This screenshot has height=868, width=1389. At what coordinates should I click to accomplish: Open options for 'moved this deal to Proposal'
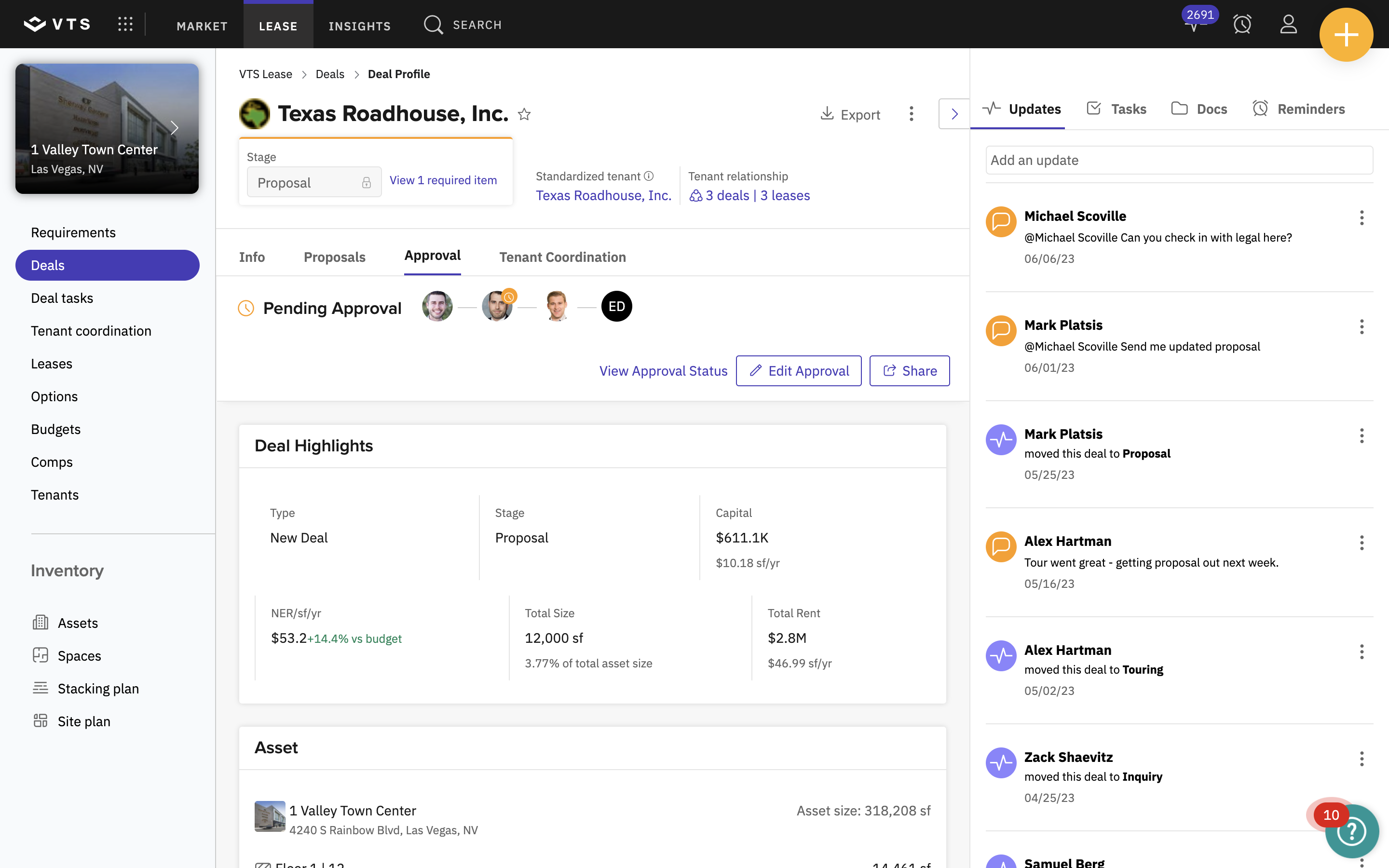point(1362,436)
